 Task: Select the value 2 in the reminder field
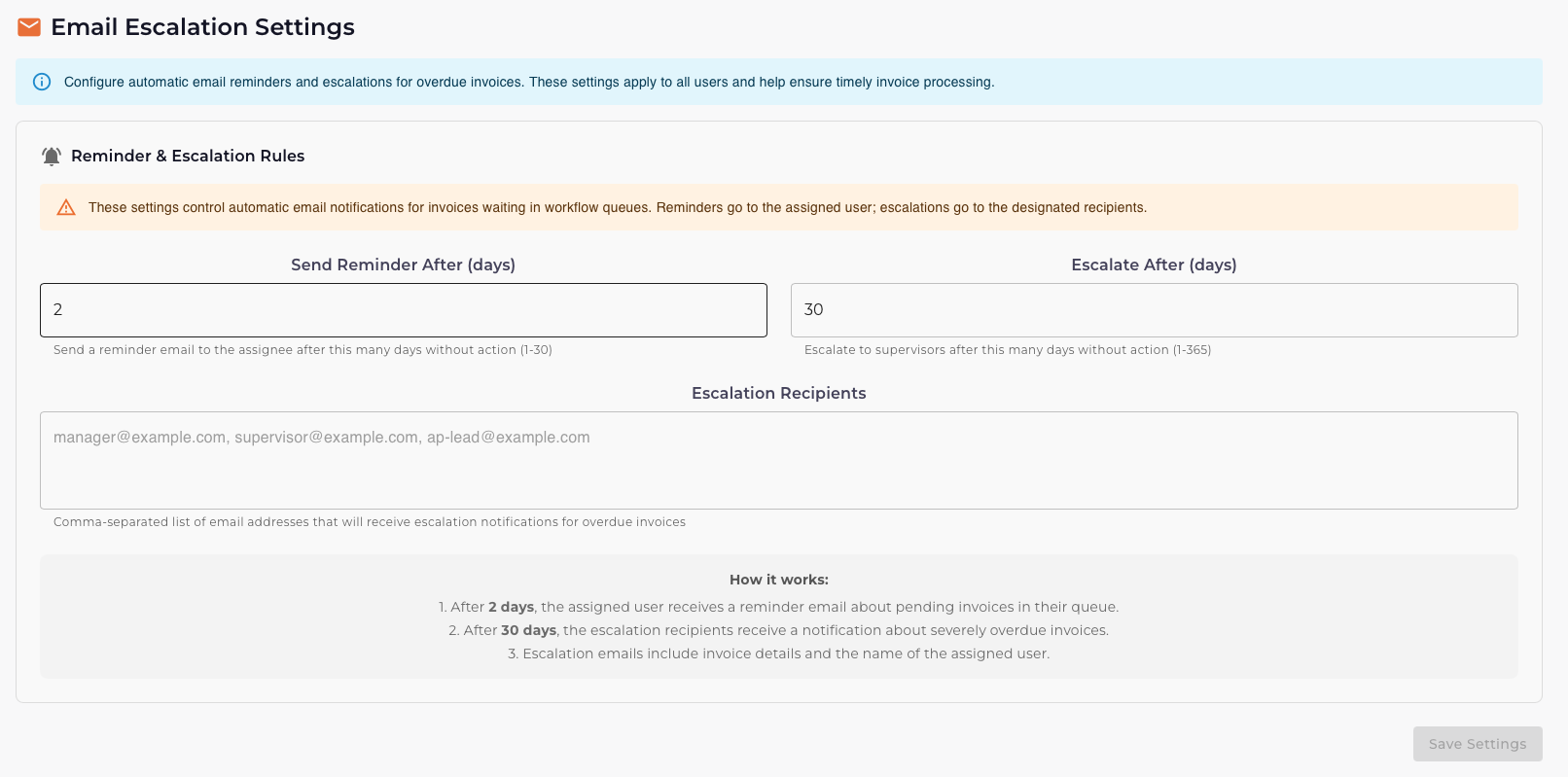(58, 309)
